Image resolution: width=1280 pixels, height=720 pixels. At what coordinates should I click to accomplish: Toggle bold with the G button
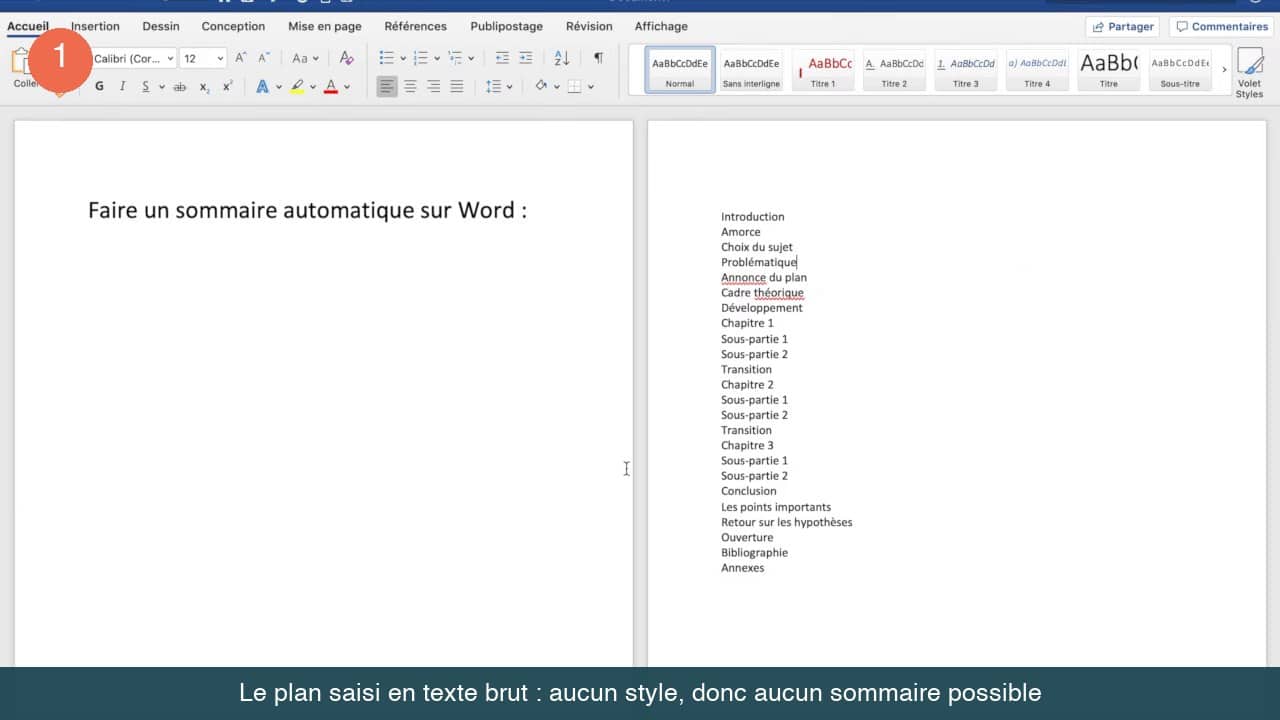99,87
